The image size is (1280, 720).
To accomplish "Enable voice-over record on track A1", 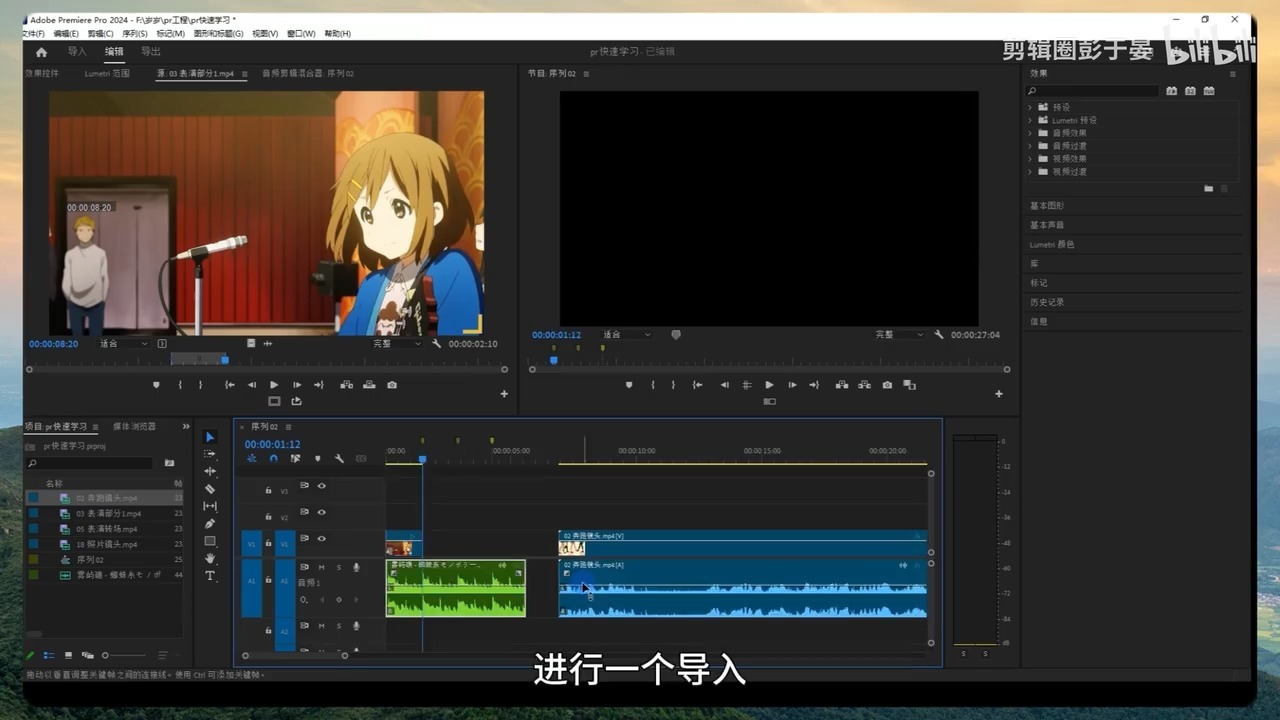I will (x=356, y=568).
